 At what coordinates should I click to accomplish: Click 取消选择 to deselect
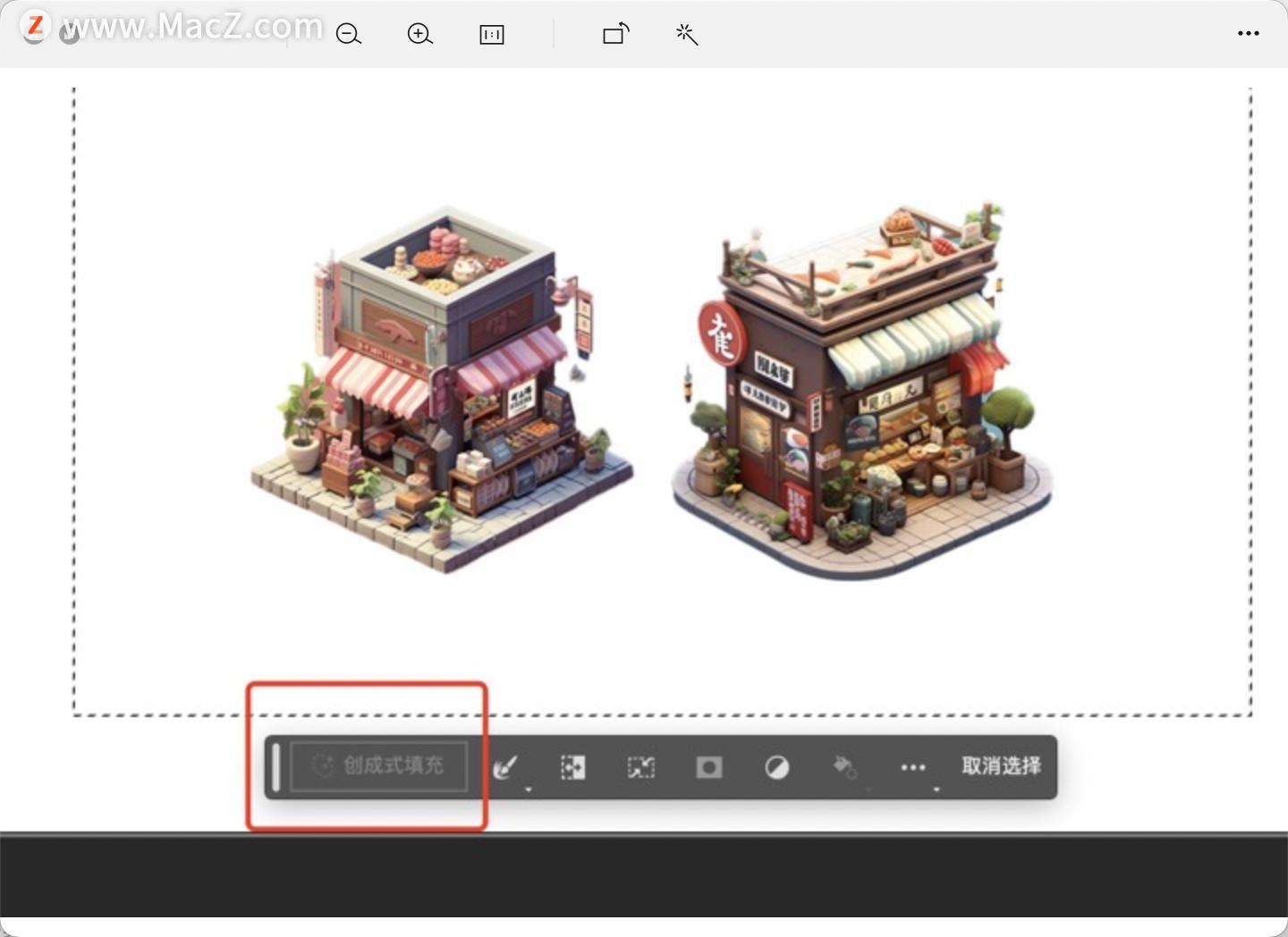999,764
